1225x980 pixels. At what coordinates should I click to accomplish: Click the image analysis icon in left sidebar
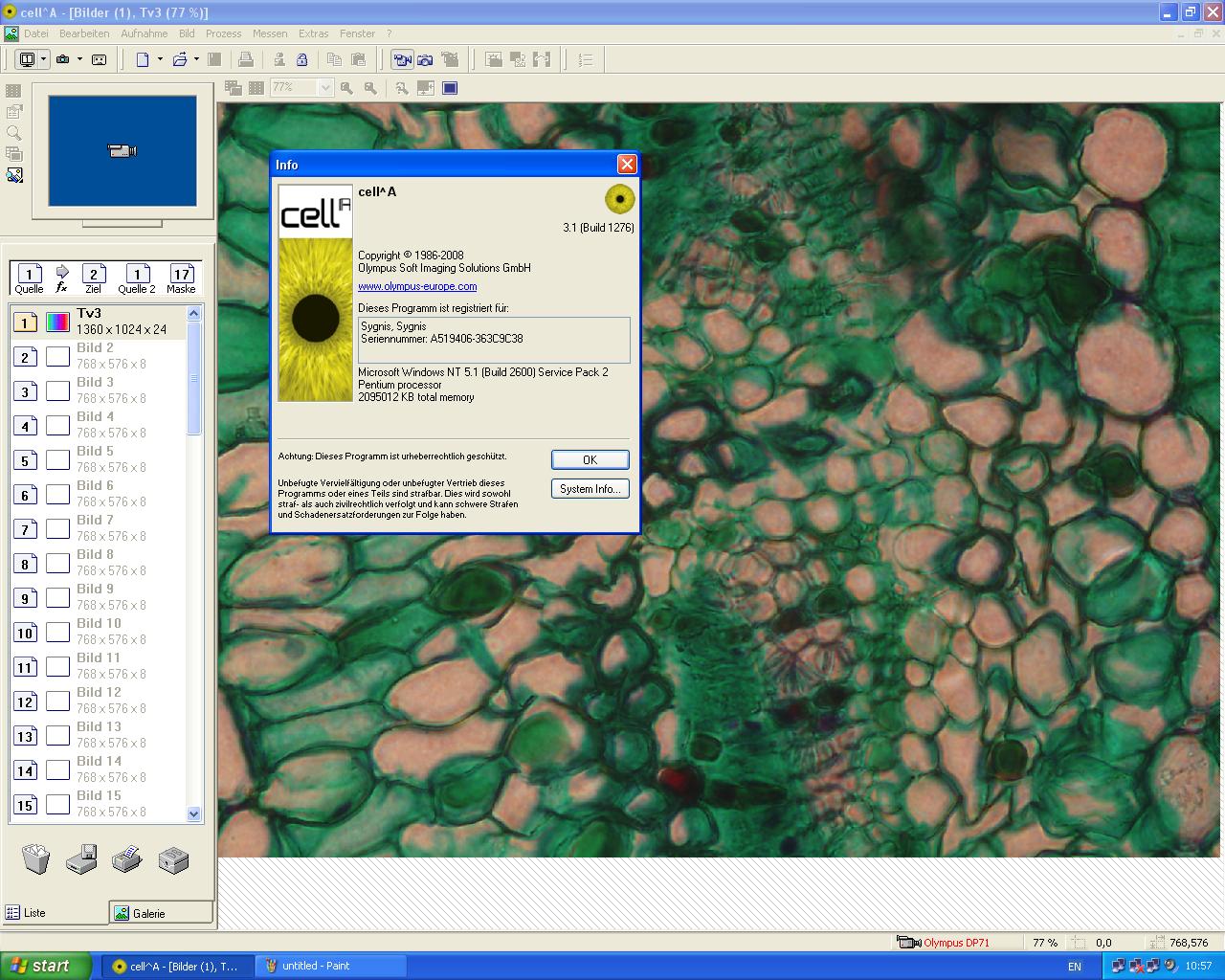pos(13,175)
